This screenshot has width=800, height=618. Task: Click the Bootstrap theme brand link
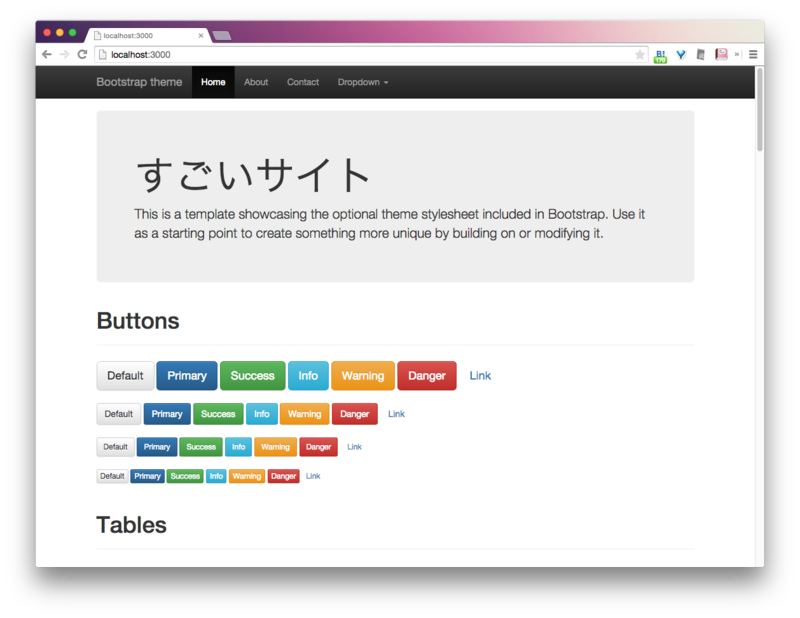pos(139,82)
